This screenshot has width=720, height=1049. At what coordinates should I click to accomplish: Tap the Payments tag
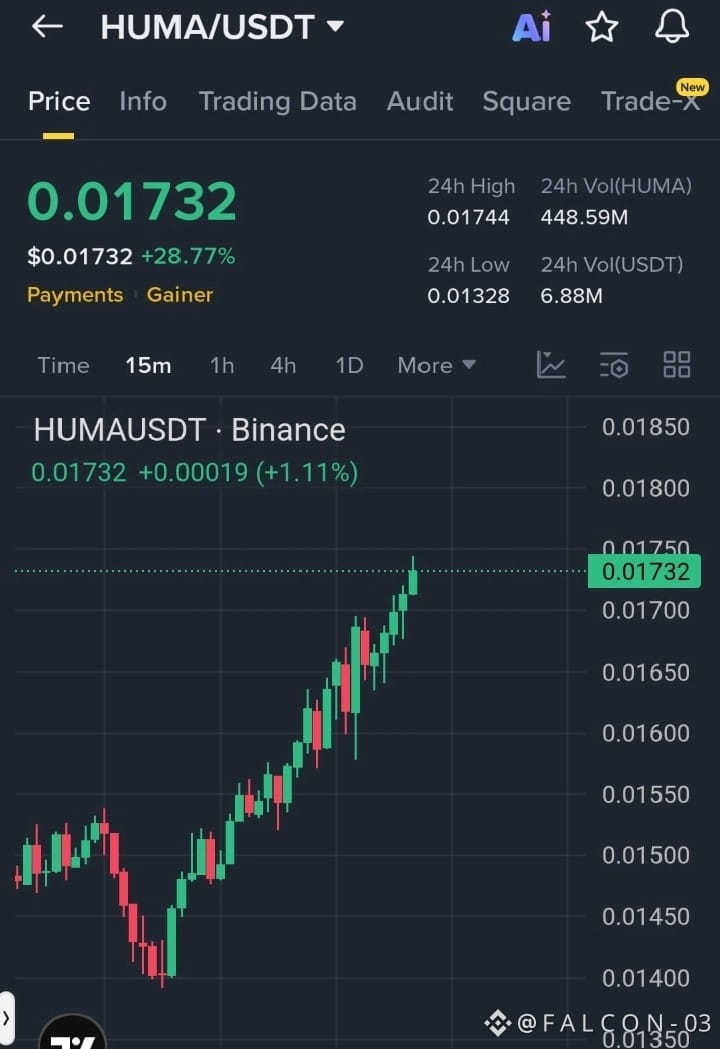coord(75,295)
